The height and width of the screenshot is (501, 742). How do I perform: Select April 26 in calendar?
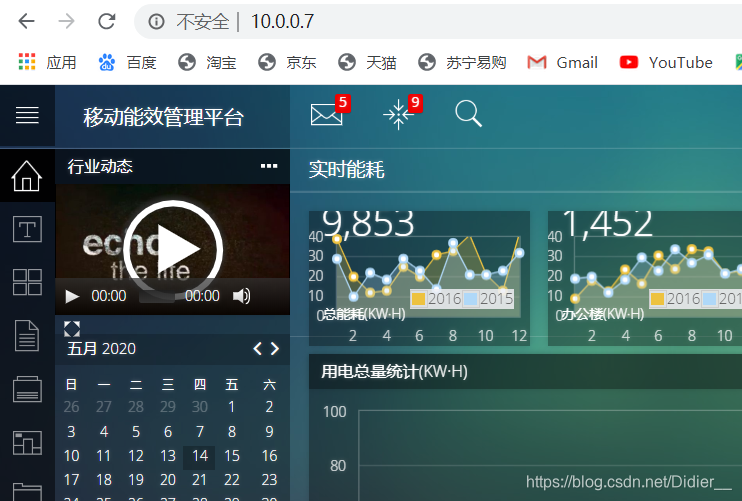coord(71,407)
